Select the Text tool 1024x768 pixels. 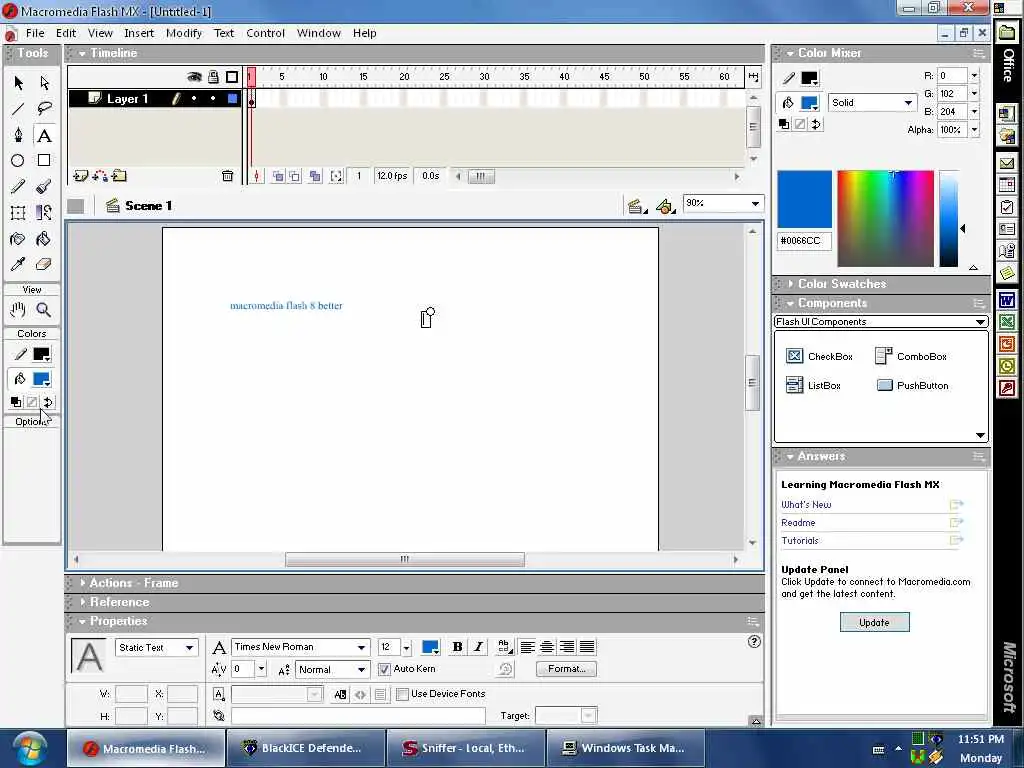[x=44, y=135]
